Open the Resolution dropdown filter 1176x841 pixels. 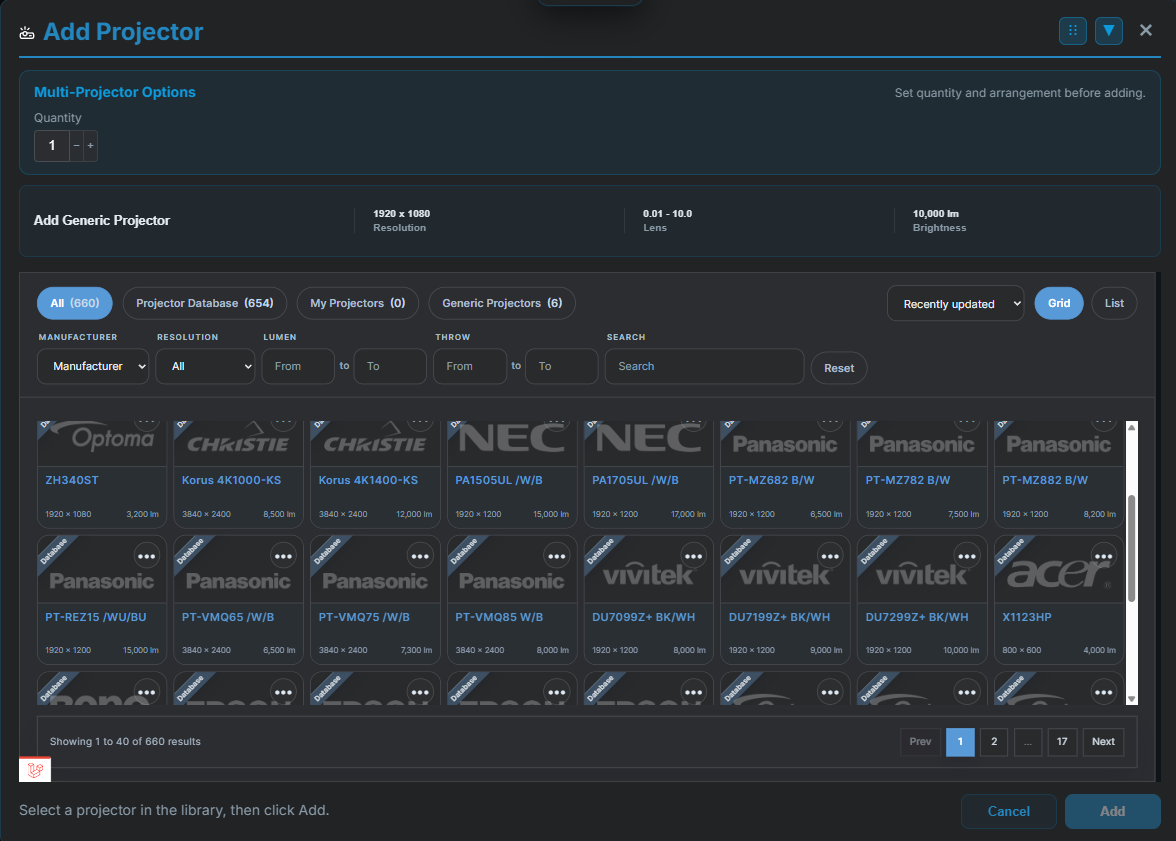(x=205, y=366)
